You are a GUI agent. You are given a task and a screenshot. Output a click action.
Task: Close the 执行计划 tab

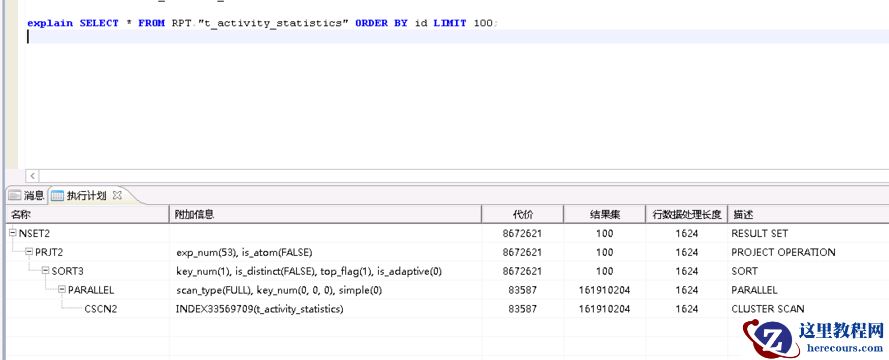[x=117, y=196]
